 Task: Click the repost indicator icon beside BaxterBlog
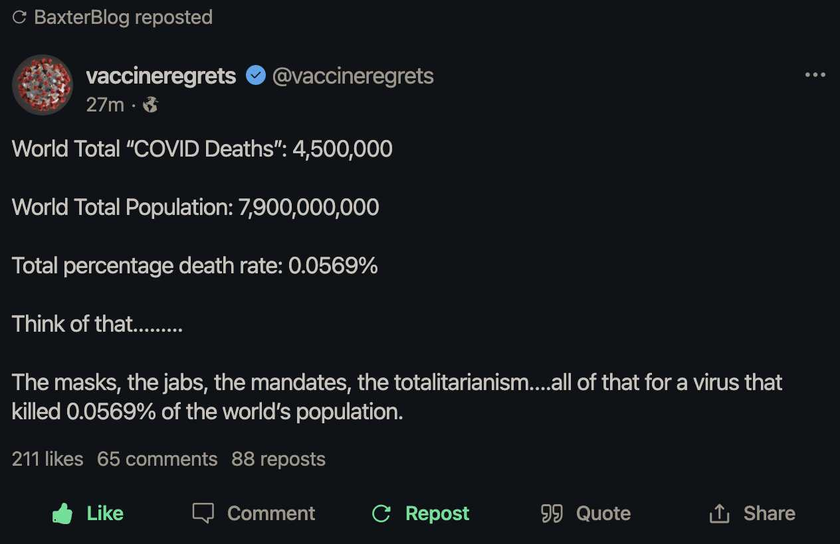pyautogui.click(x=19, y=17)
